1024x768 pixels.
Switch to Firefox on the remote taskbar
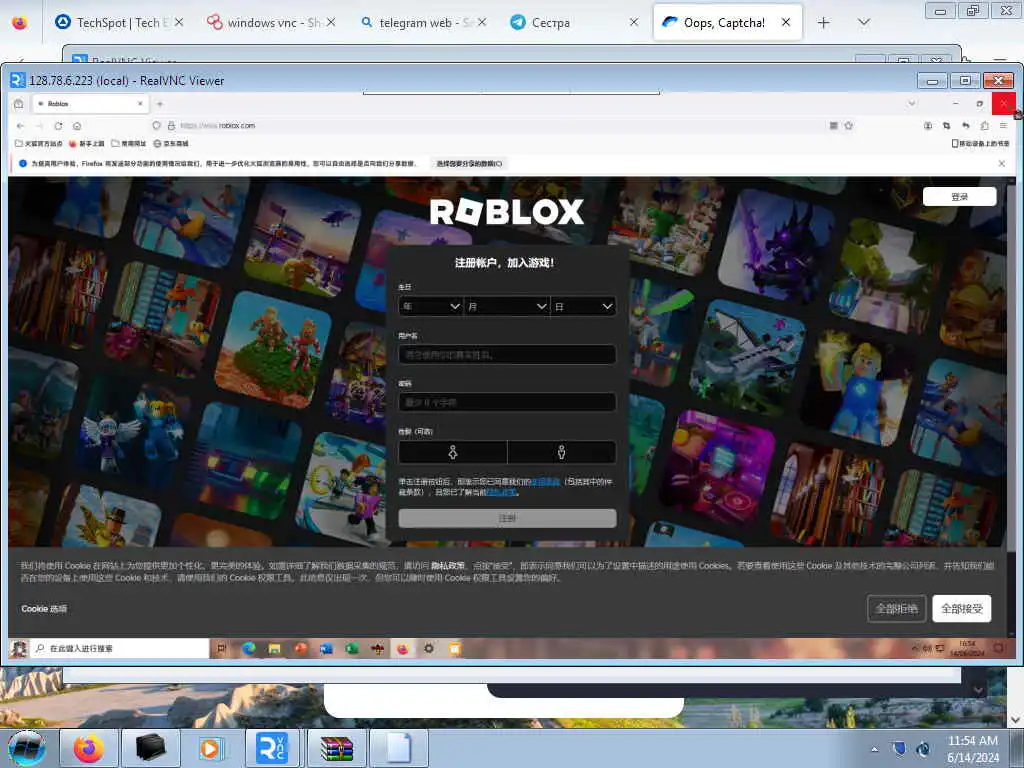coord(403,648)
